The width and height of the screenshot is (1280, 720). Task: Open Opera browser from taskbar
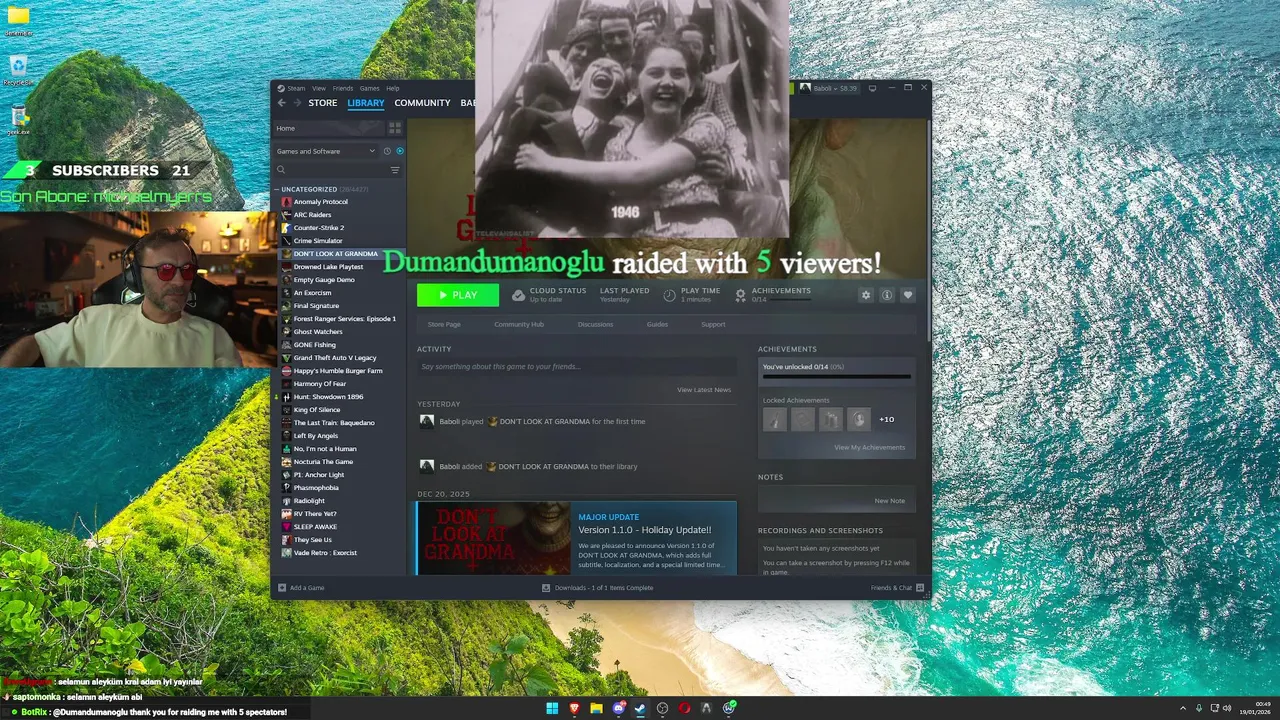684,708
